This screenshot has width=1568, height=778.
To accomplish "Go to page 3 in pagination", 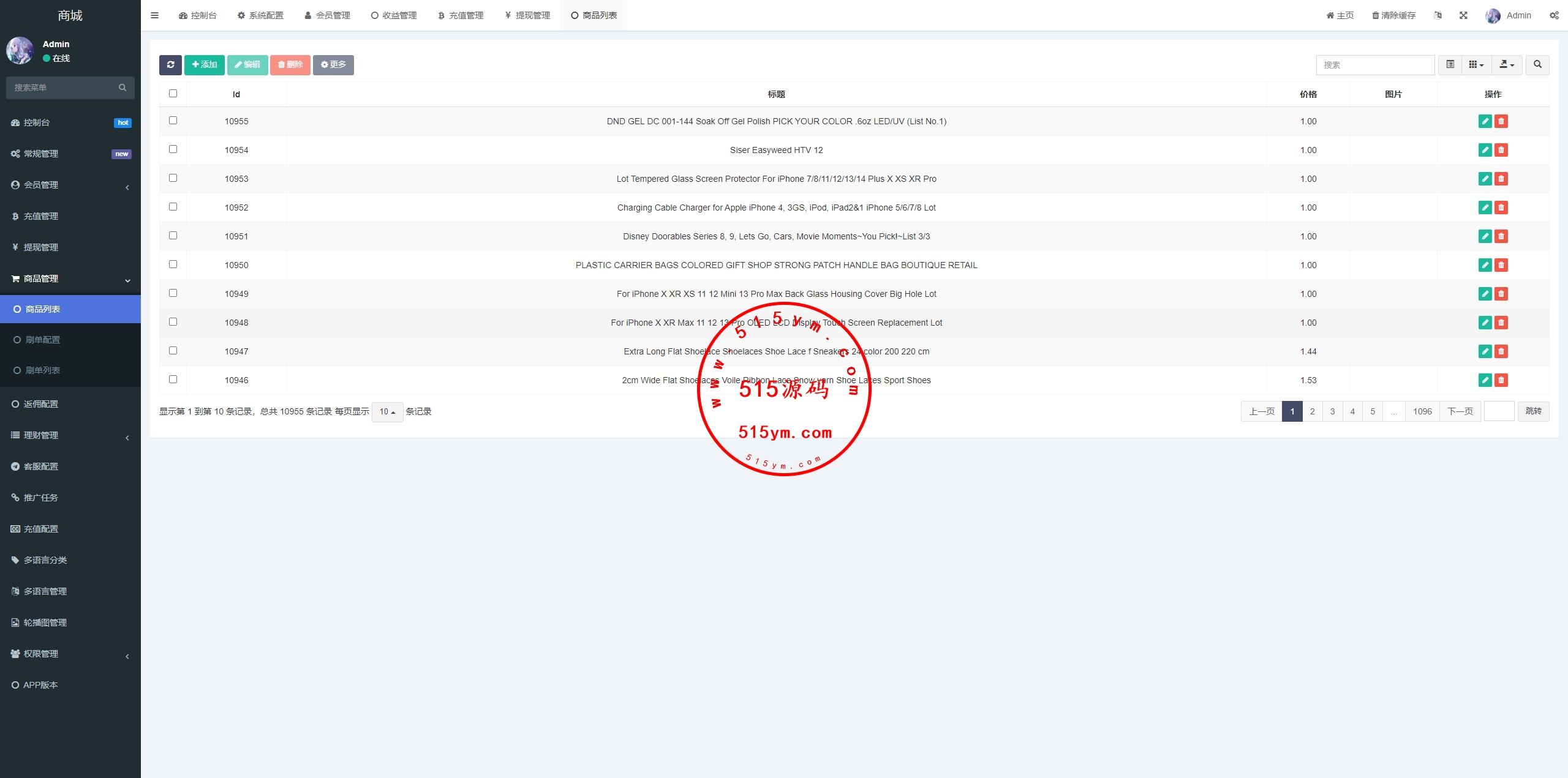I will coord(1332,411).
